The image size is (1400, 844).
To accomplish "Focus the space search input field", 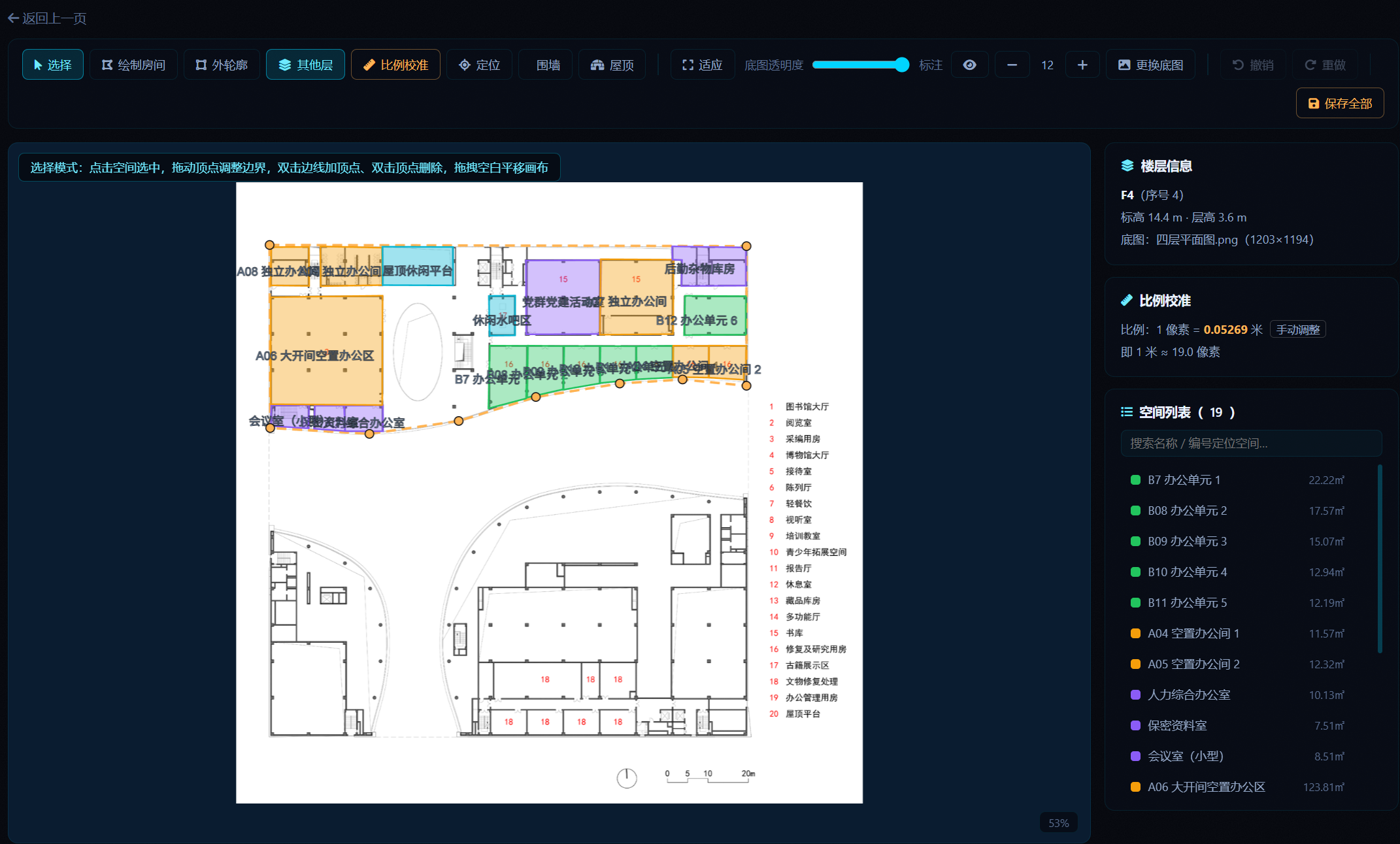I will coord(1252,444).
